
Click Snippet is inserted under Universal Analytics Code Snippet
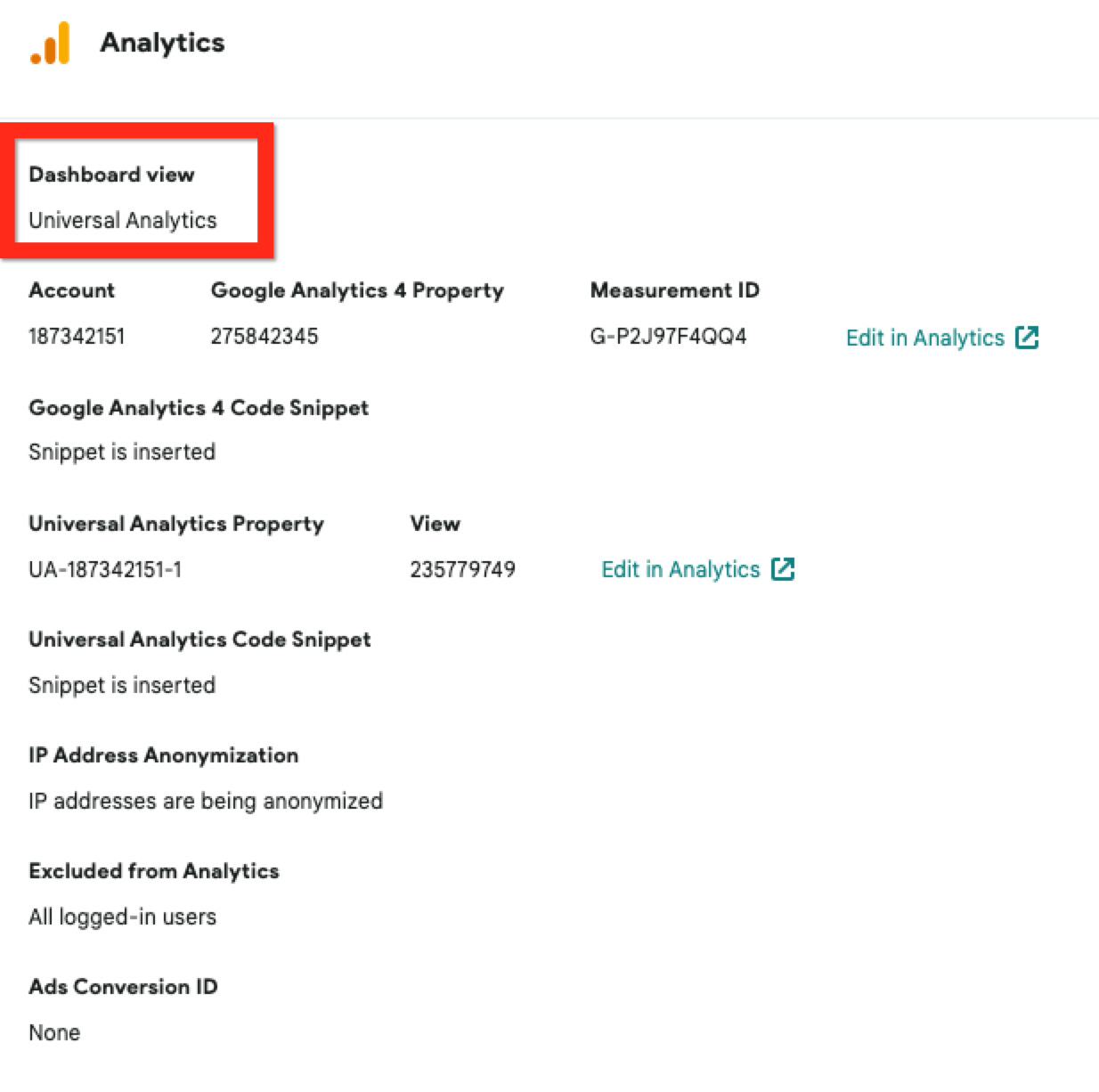click(x=122, y=685)
